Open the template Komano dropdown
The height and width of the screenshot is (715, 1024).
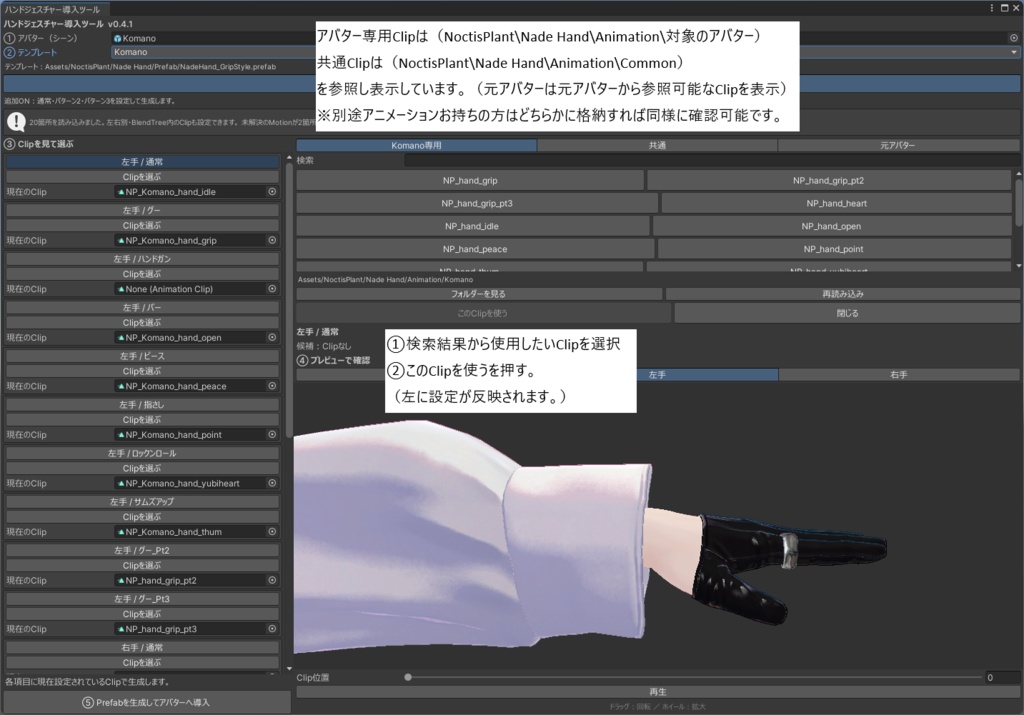(566, 52)
